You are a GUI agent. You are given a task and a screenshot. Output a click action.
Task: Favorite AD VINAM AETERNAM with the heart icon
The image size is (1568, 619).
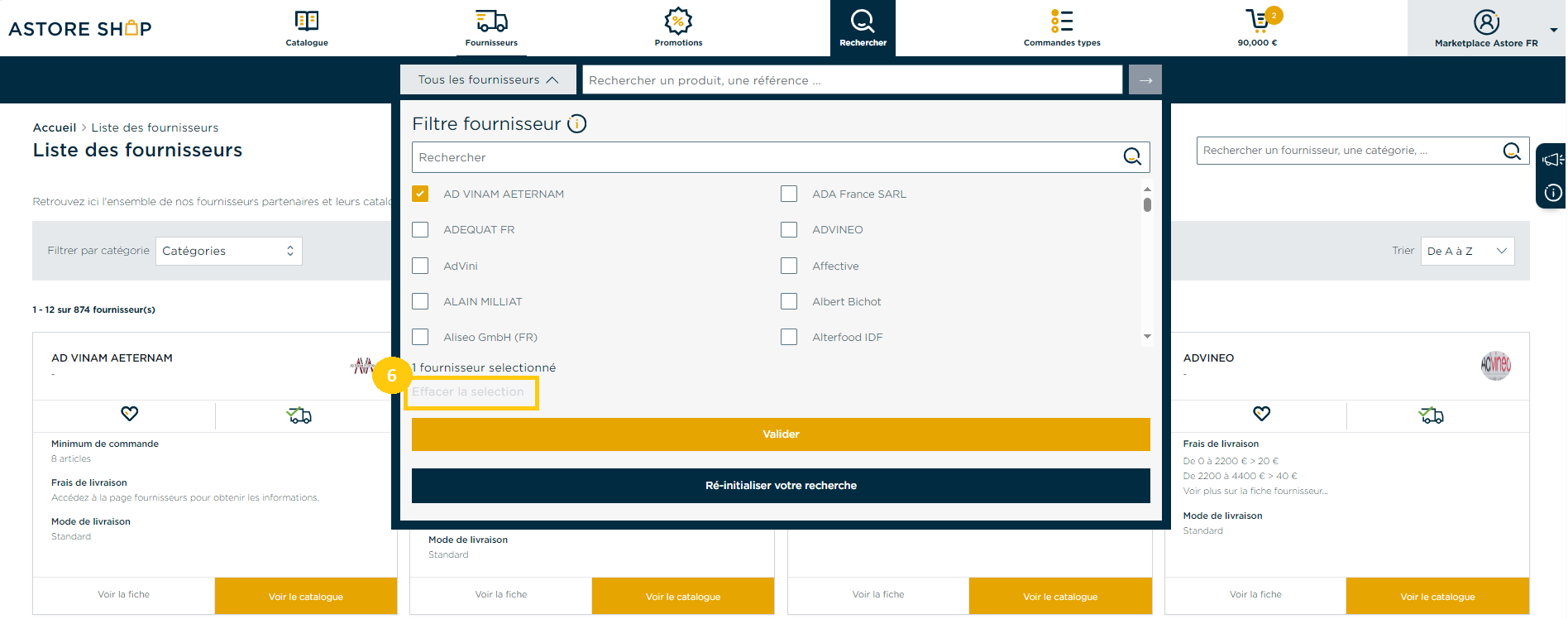(x=130, y=413)
